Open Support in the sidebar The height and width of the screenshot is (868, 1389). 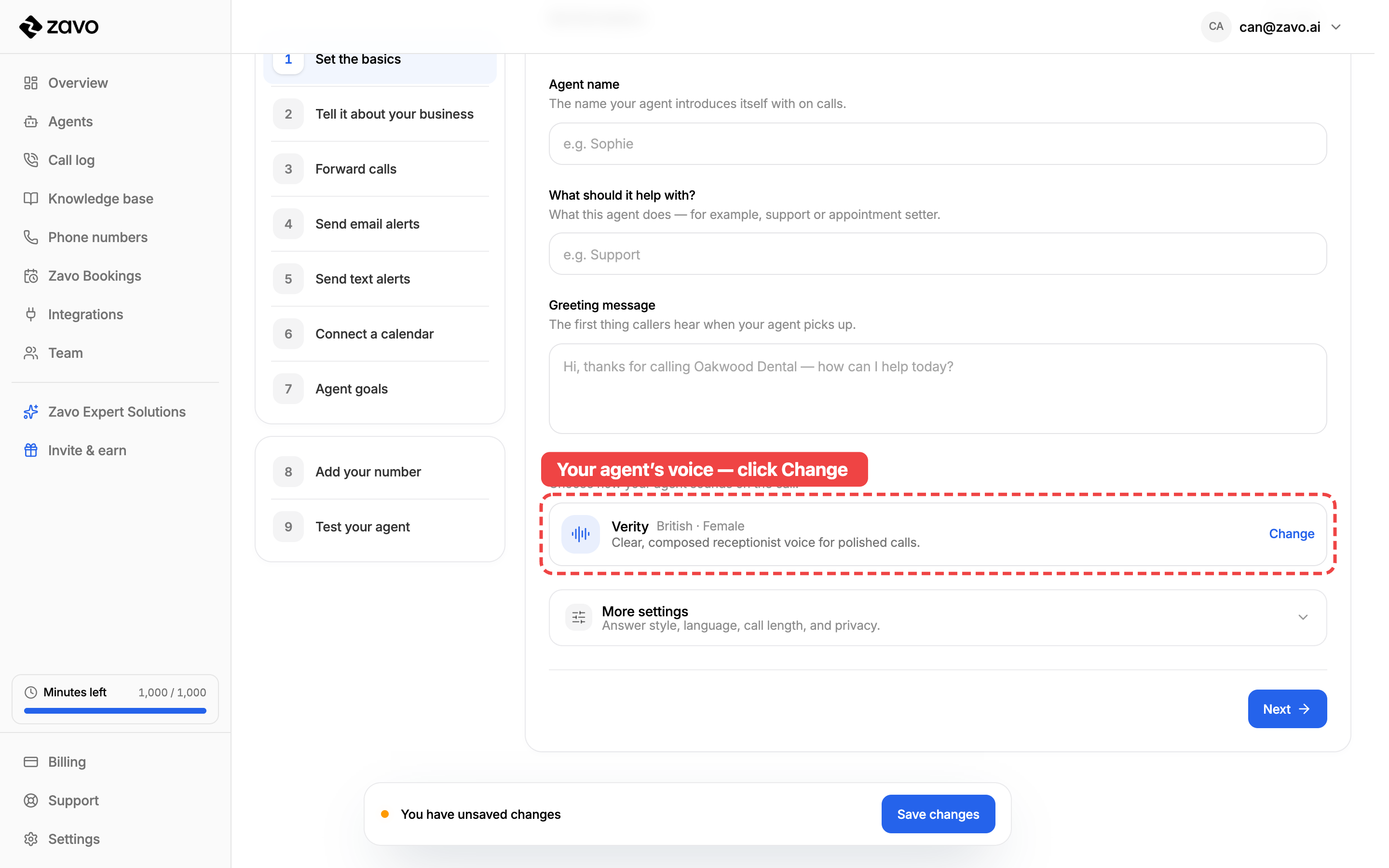(115, 800)
